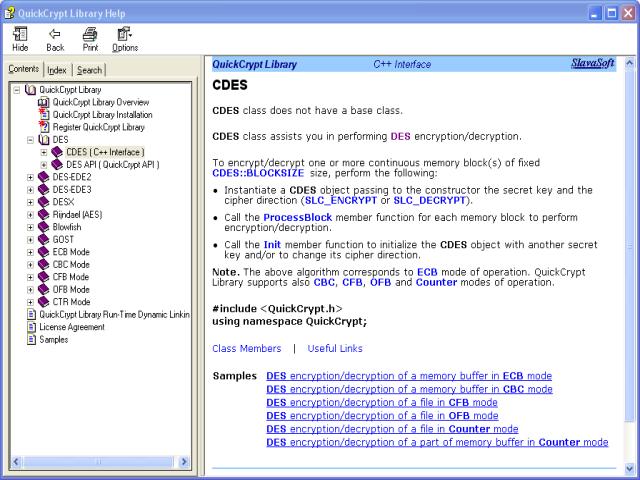The width and height of the screenshot is (640, 480).
Task: Expand the Blowfish node
Action: pos(30,227)
